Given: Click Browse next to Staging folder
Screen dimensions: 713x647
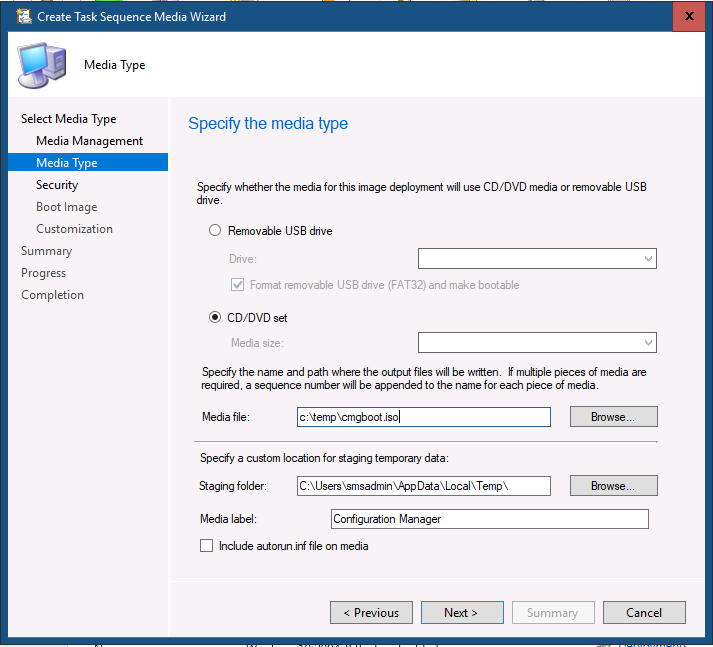Looking at the screenshot, I should pyautogui.click(x=613, y=486).
